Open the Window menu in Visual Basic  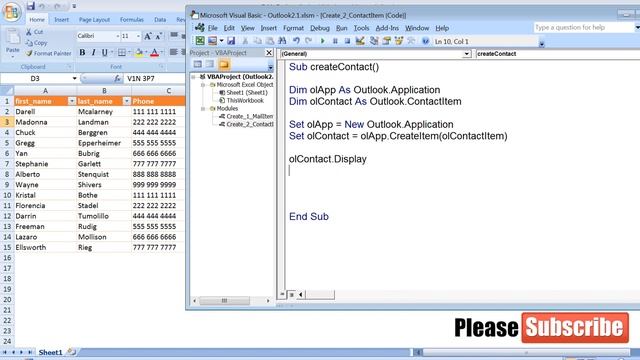click(417, 28)
